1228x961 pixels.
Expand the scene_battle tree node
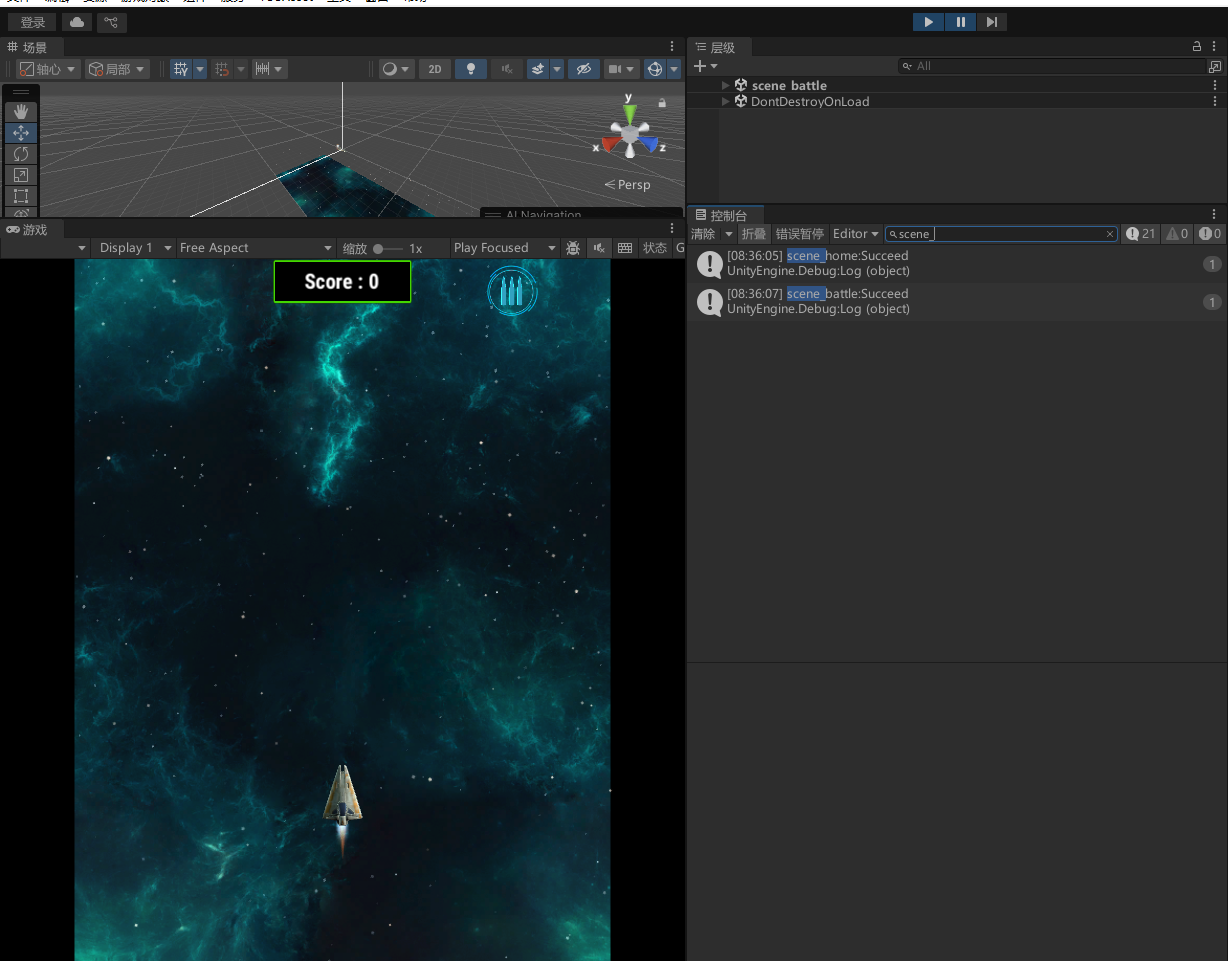[726, 86]
